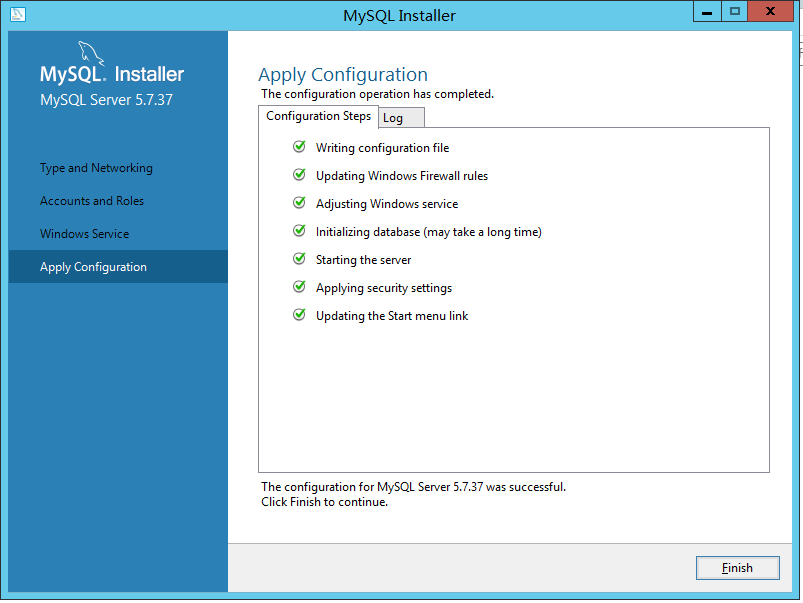The width and height of the screenshot is (803, 603).
Task: Click 'Initializing database (may take a long time)' text
Action: [429, 232]
